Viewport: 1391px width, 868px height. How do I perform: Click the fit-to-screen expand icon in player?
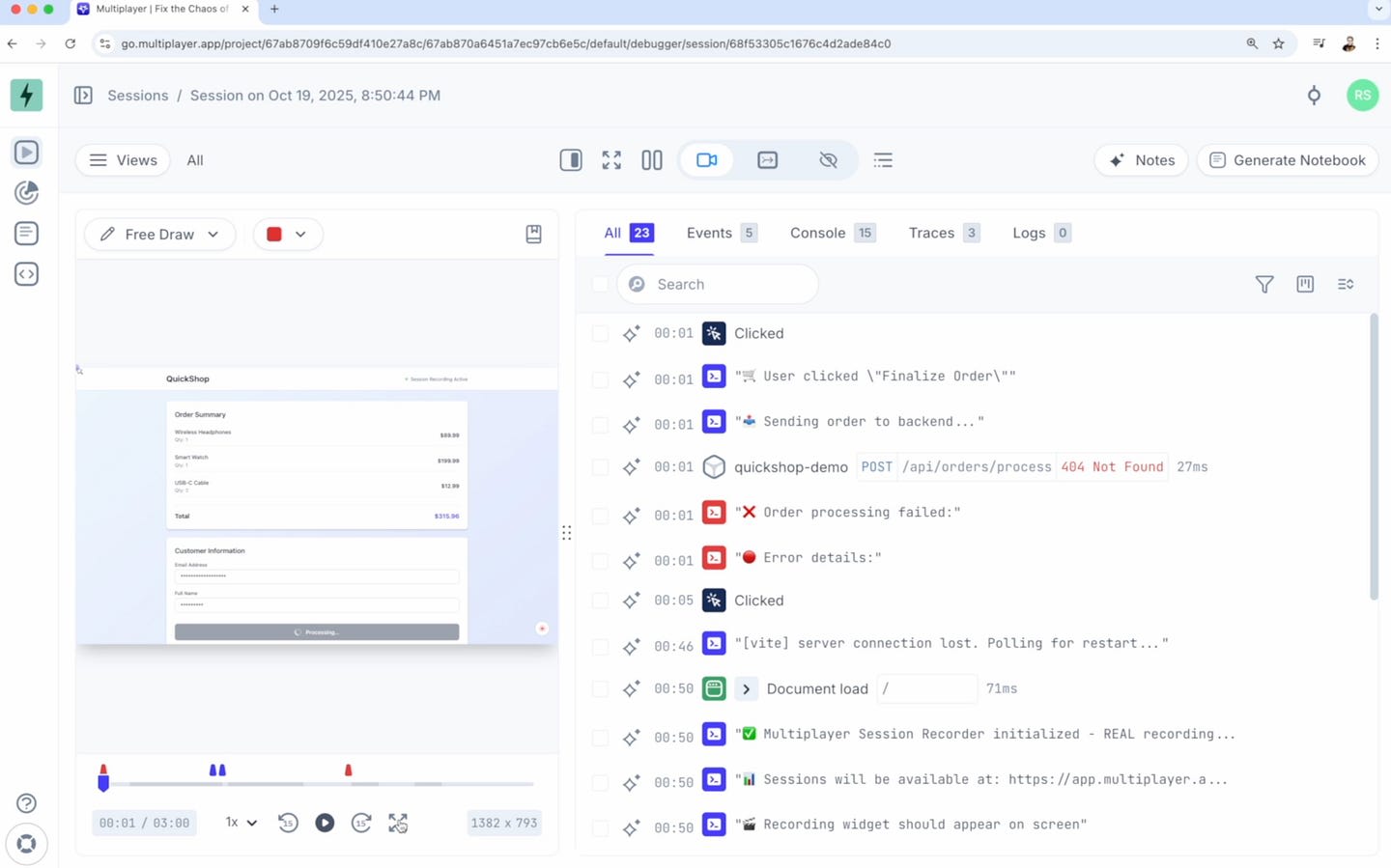[398, 823]
